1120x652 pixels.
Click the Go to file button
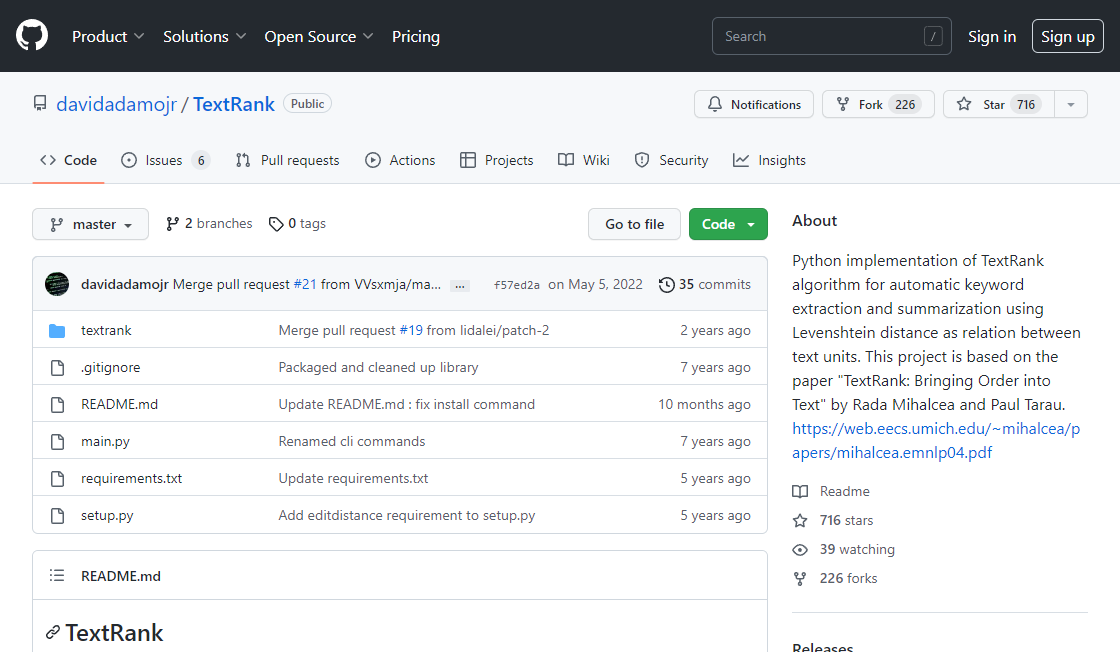tap(634, 224)
